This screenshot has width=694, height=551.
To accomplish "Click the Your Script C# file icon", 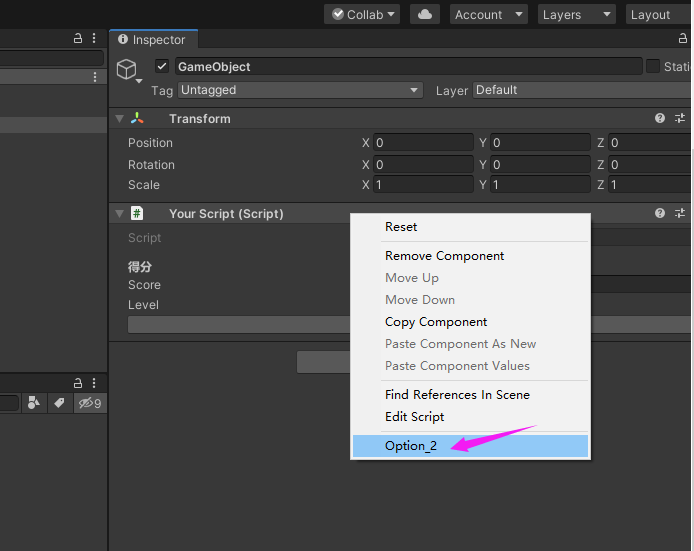I will 137,213.
